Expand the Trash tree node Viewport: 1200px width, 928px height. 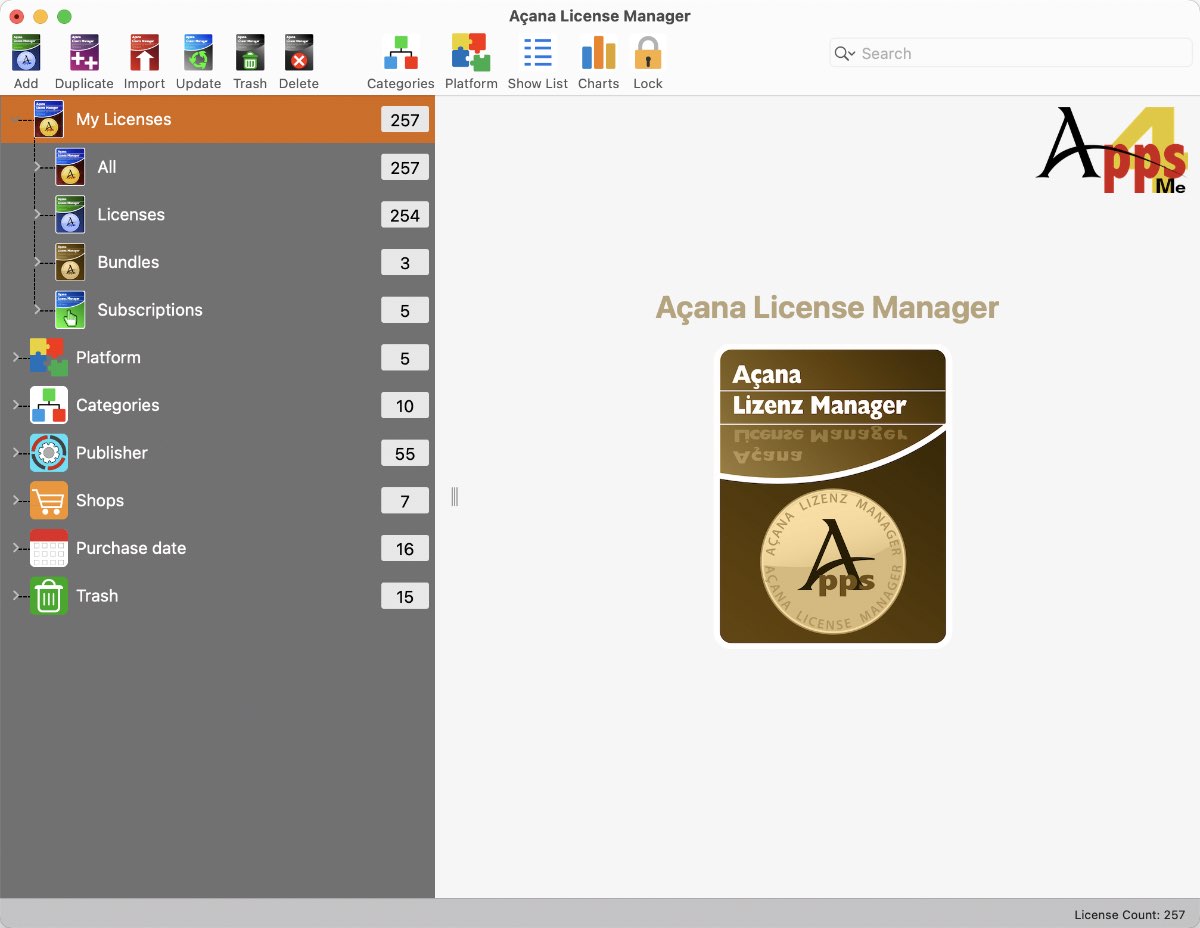click(15, 596)
